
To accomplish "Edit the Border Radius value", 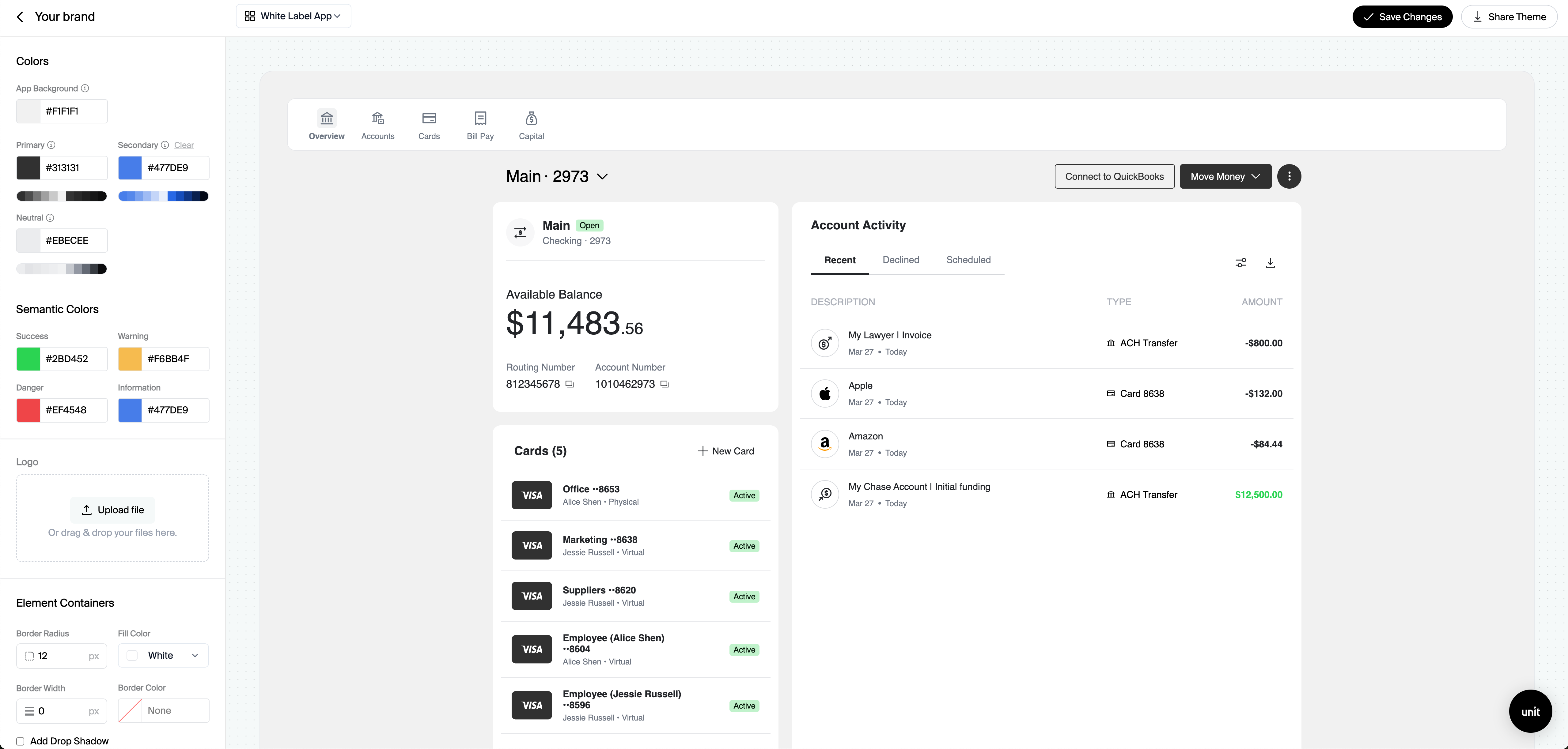I will (x=61, y=655).
